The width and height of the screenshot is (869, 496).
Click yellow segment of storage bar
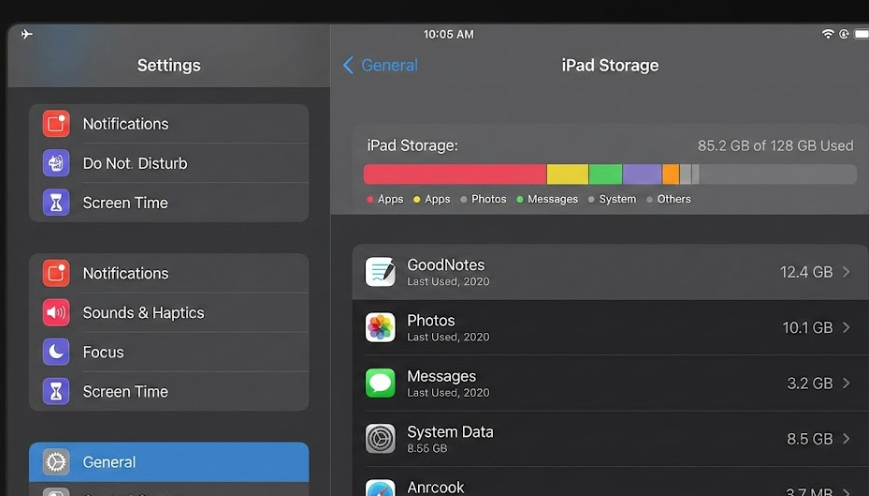[x=568, y=174]
